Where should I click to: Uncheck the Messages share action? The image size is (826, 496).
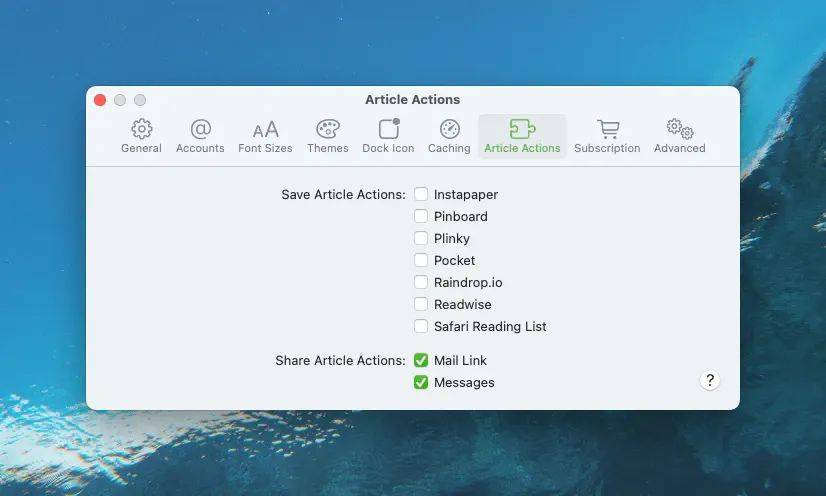coord(422,383)
